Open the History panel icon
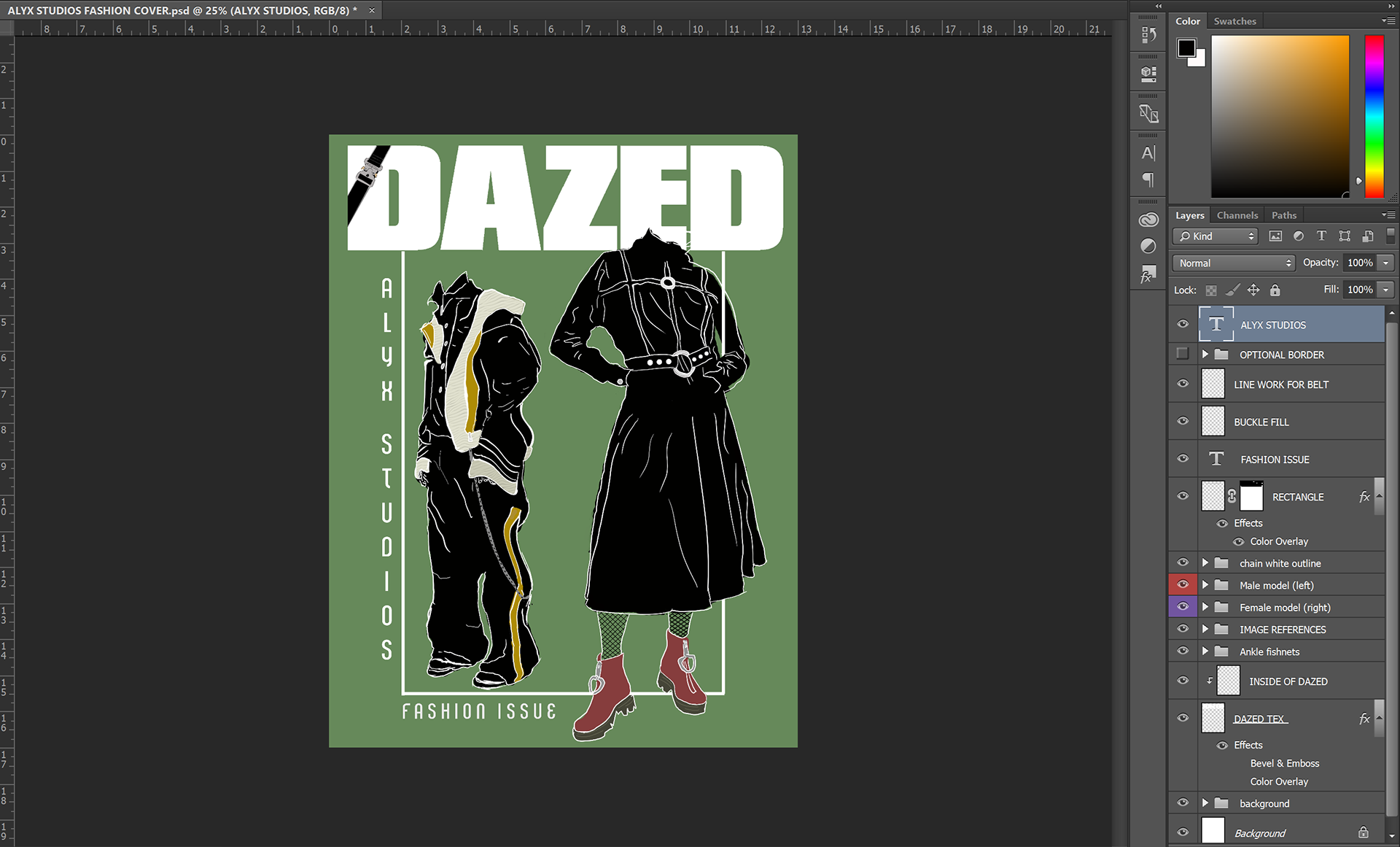The height and width of the screenshot is (847, 1400). (1148, 34)
